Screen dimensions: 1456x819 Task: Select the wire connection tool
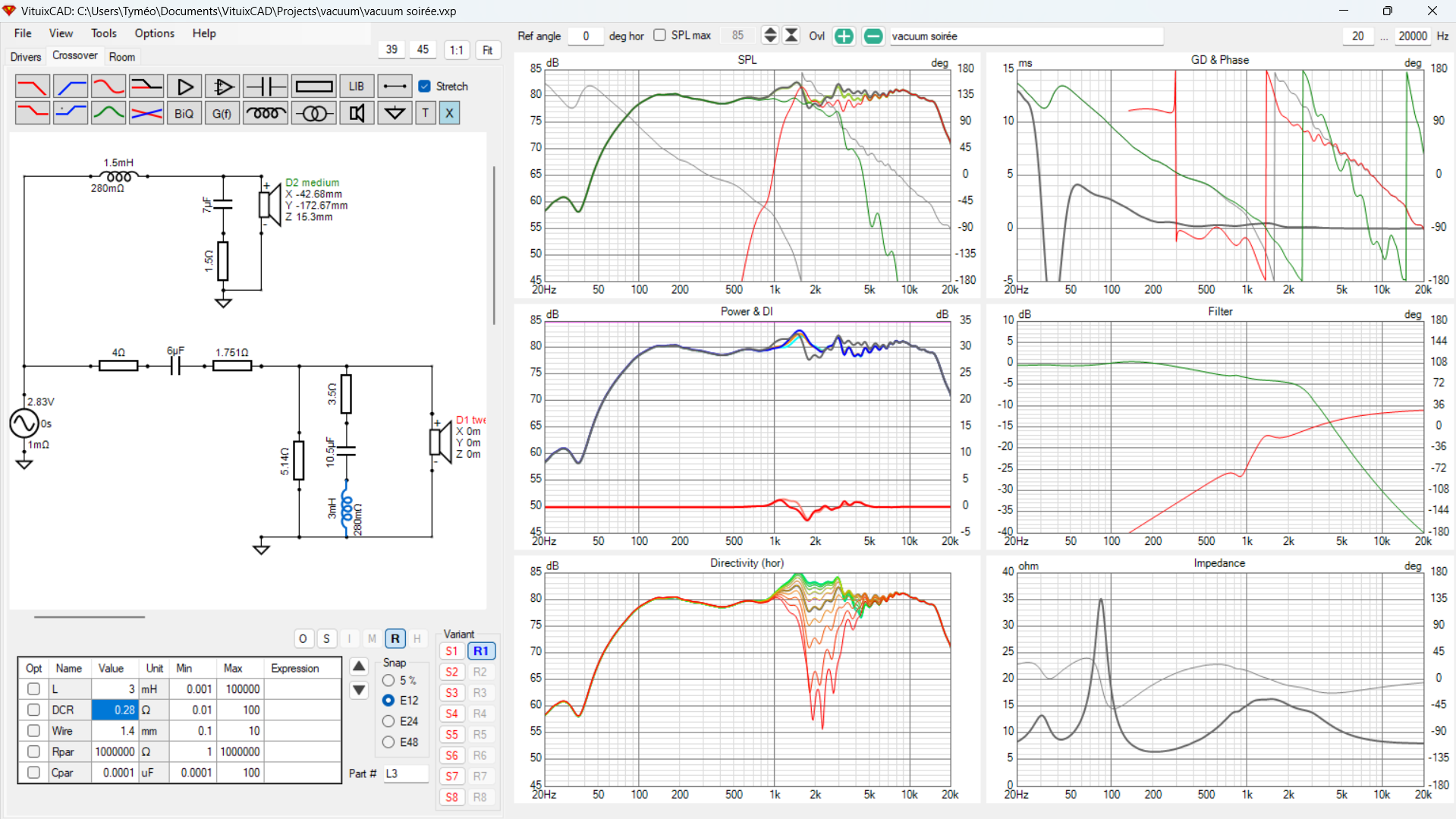[395, 87]
